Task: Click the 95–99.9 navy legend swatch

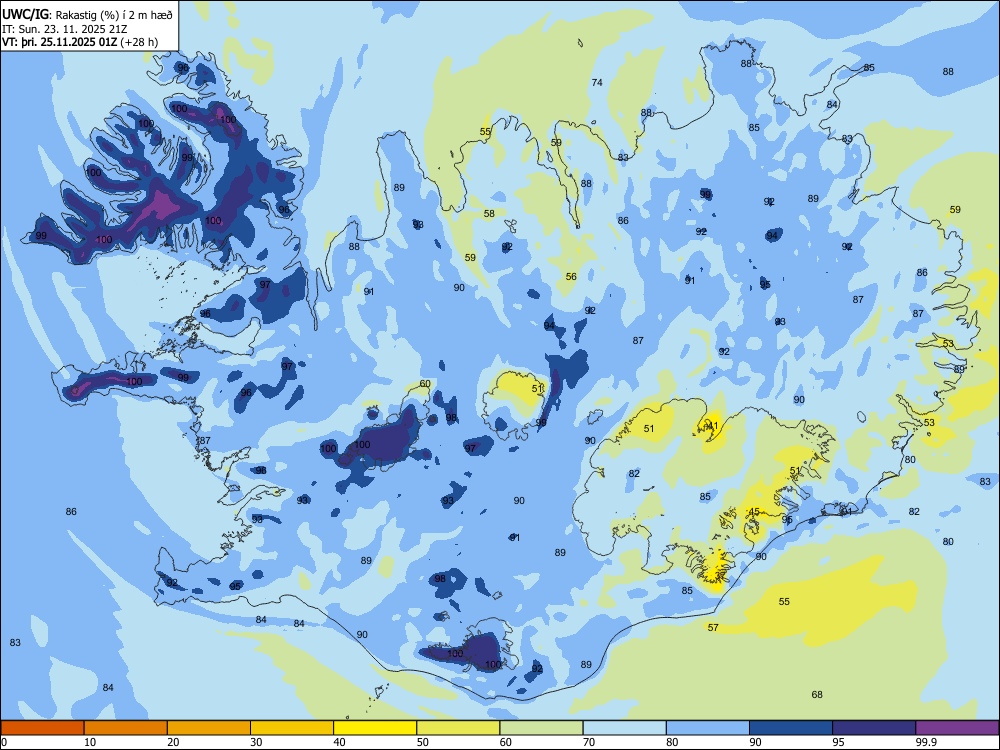Action: click(874, 728)
